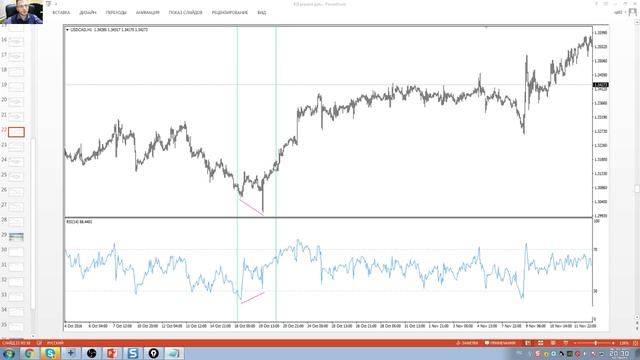This screenshot has height=360, width=640.
Task: Click the slide counter in status bar
Action: (x=16, y=343)
